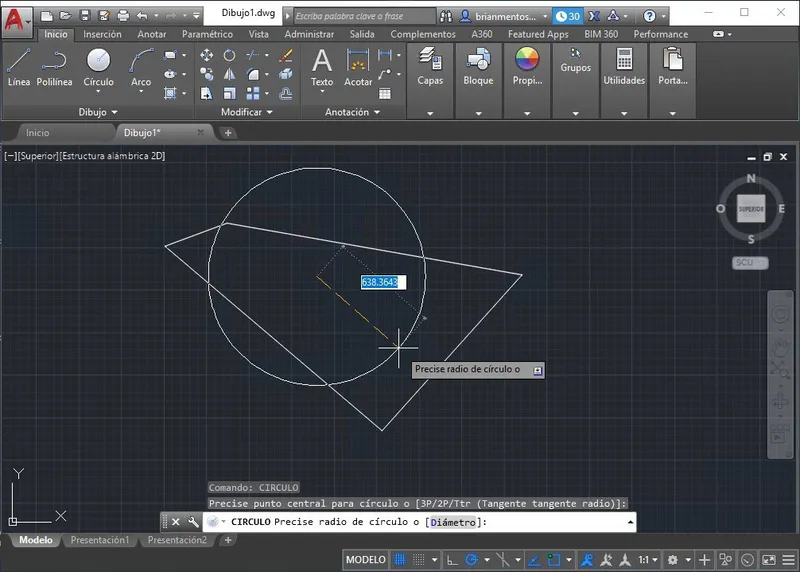The width and height of the screenshot is (800, 572).
Task: Toggle annotation objects visibility in status bar
Action: pyautogui.click(x=587, y=560)
